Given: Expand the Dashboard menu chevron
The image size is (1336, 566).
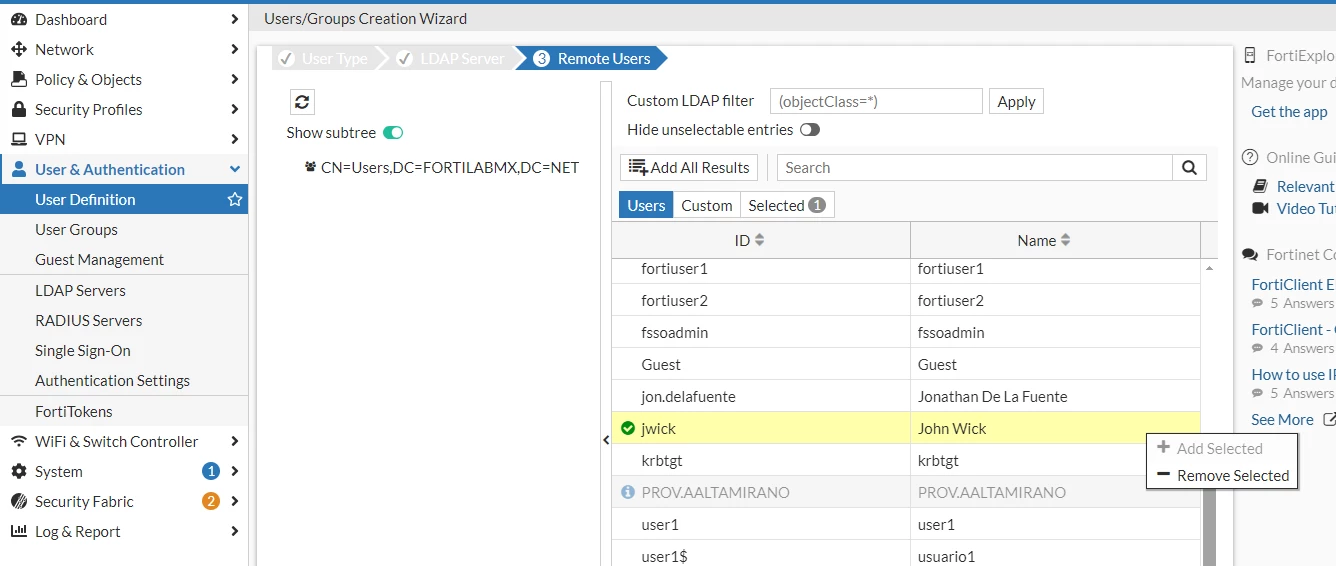Looking at the screenshot, I should pyautogui.click(x=234, y=19).
